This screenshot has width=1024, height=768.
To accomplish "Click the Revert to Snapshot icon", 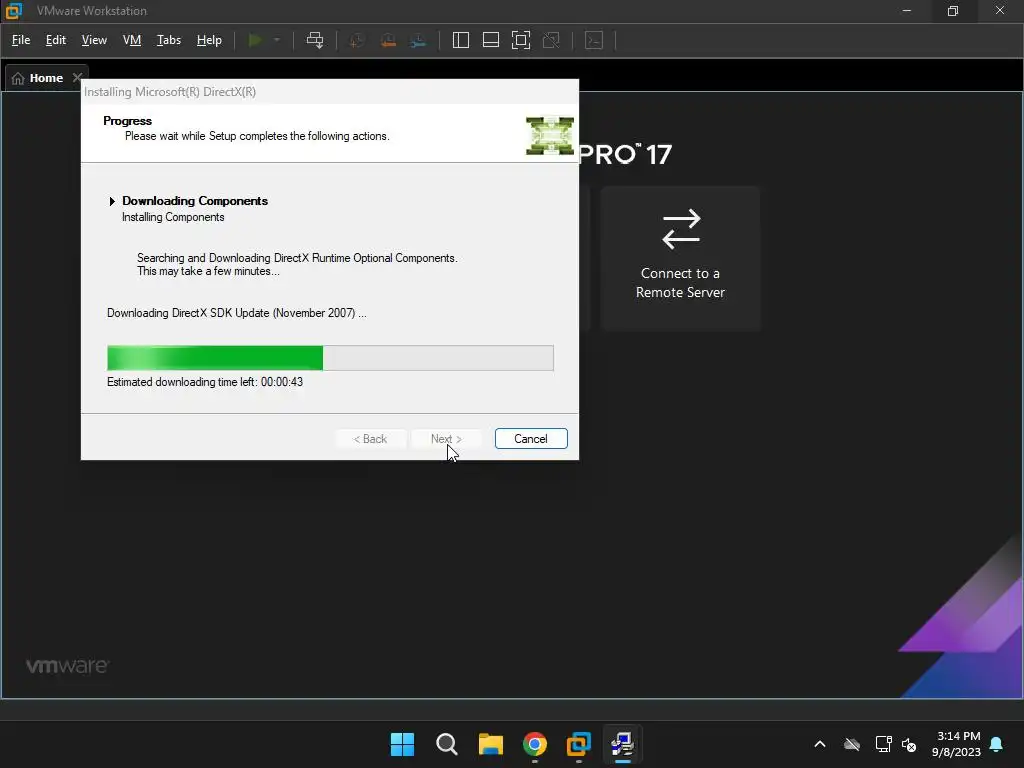I will (388, 40).
